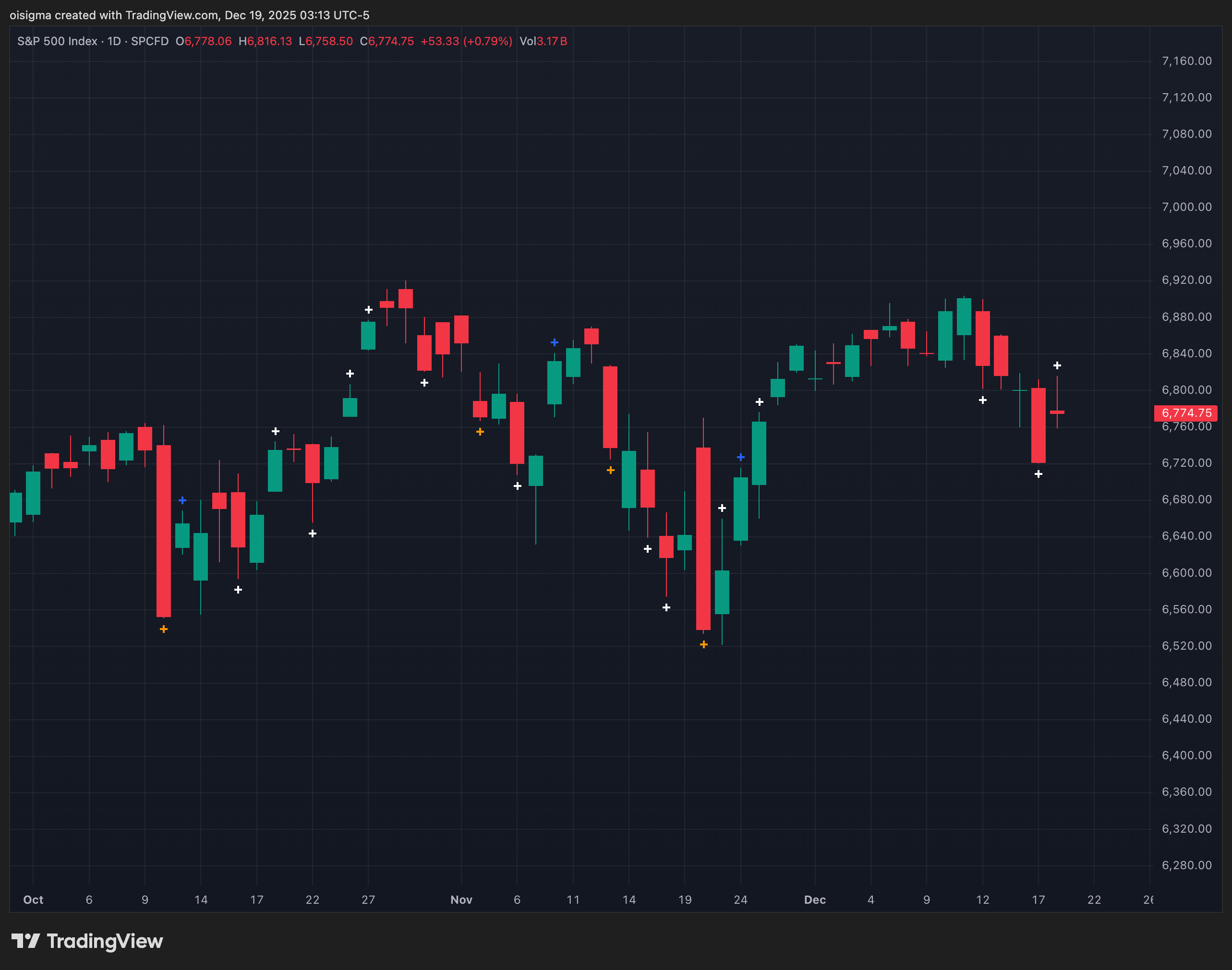Click the orange plus marker below October's tallest red candle
1232x970 pixels.
click(164, 629)
